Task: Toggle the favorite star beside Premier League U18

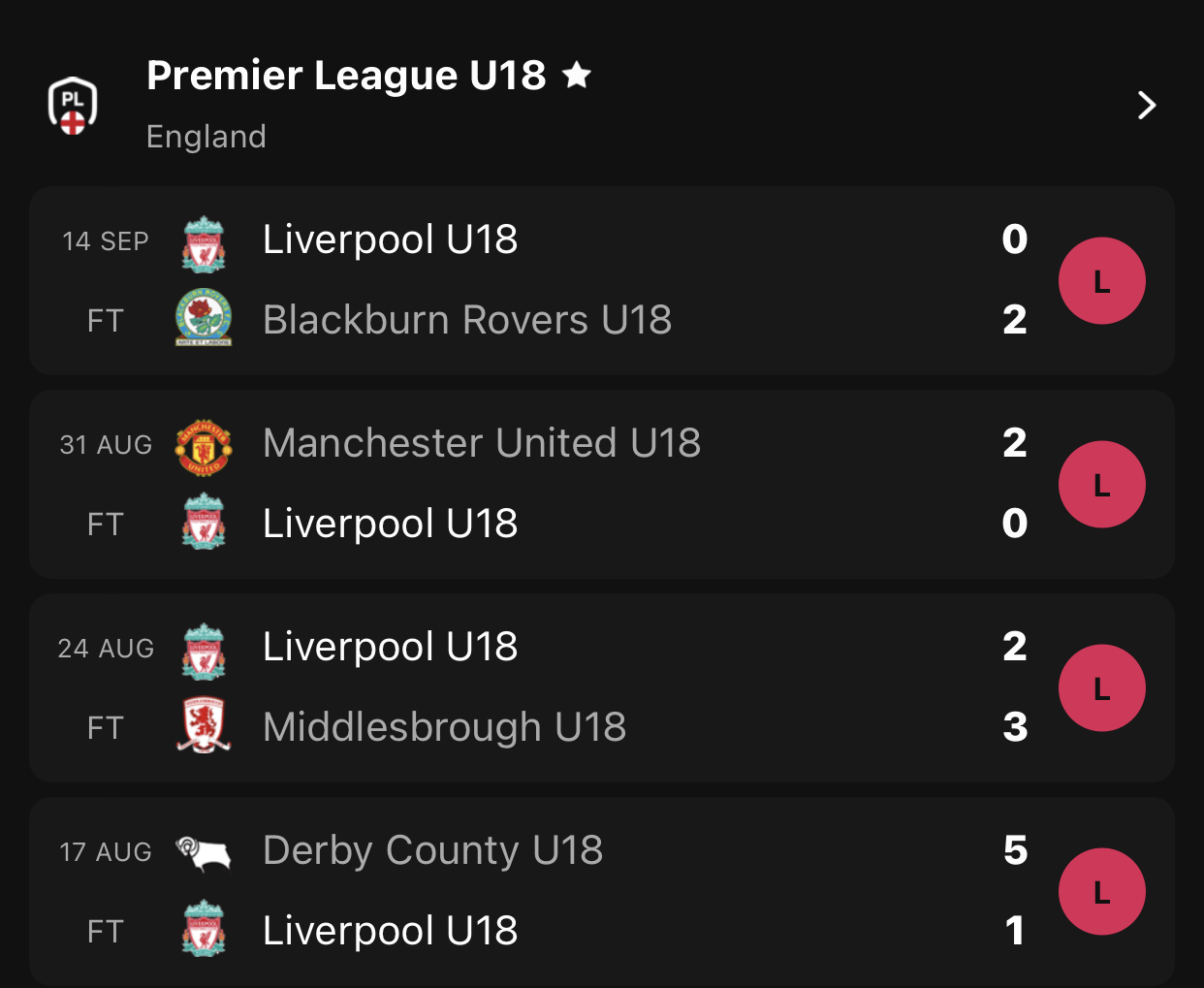Action: pyautogui.click(x=577, y=75)
